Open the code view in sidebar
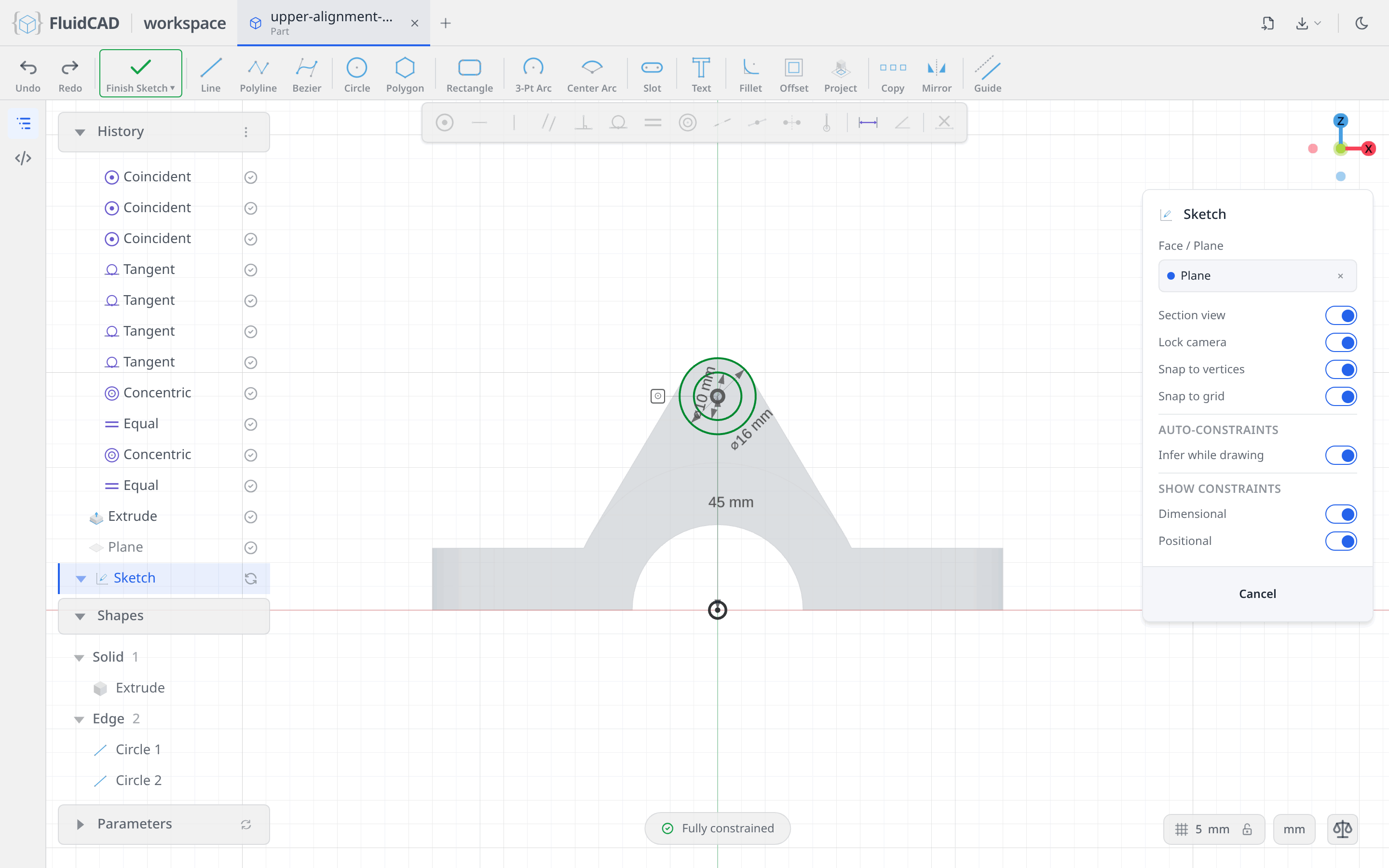The image size is (1389, 868). [x=23, y=158]
